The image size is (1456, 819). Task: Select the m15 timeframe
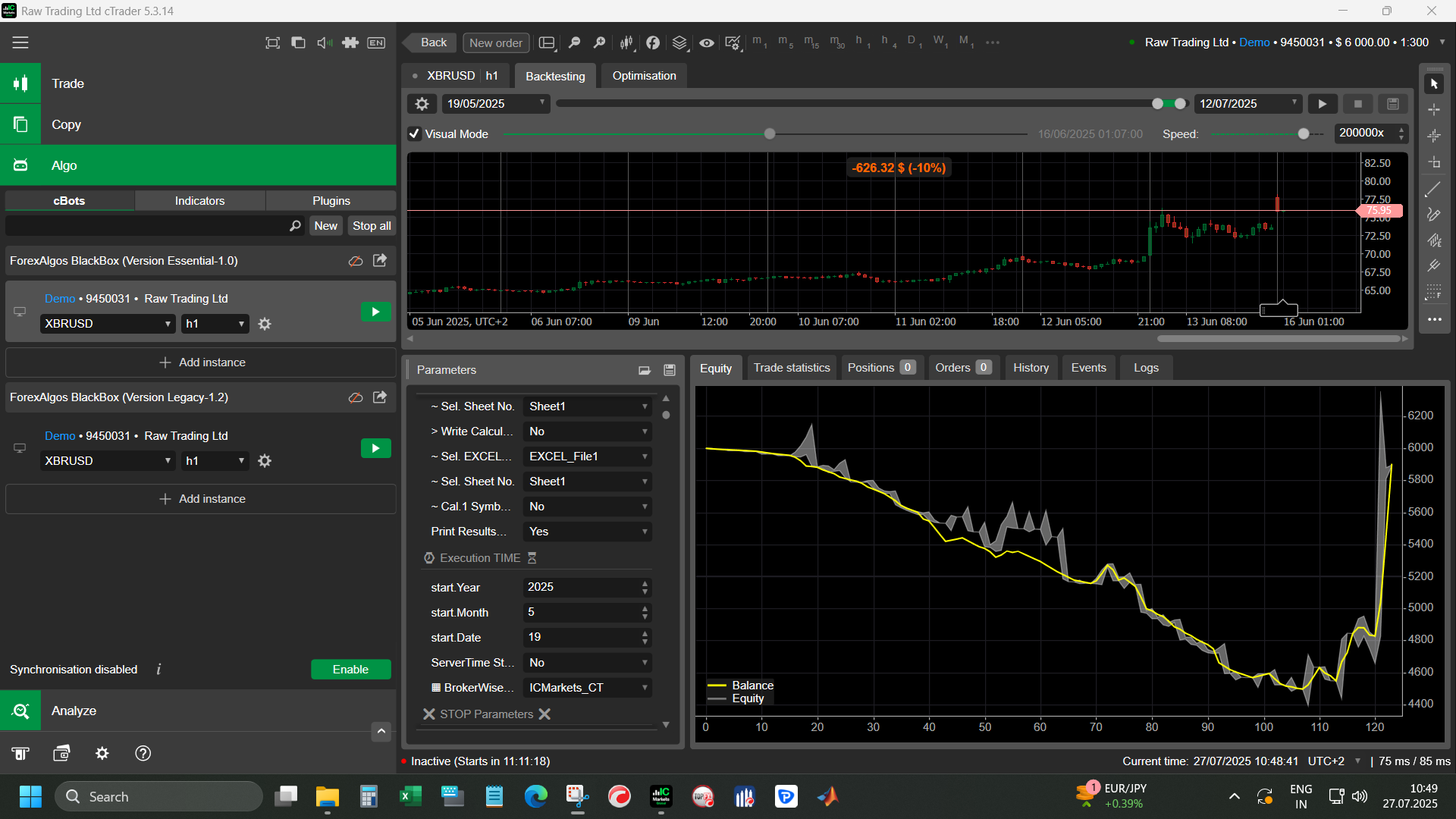tap(811, 42)
